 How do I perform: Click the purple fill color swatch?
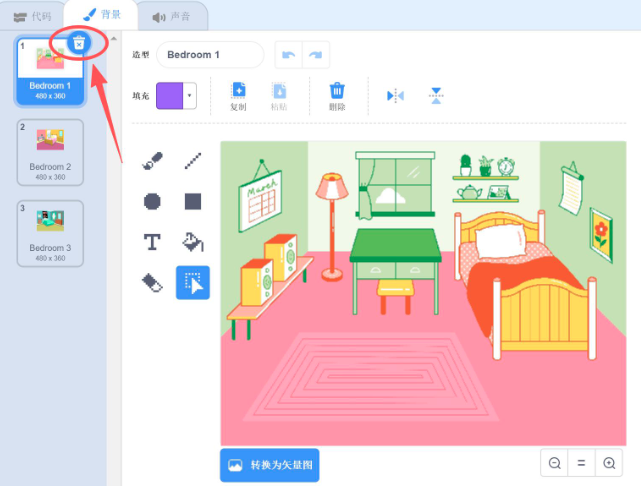[169, 96]
